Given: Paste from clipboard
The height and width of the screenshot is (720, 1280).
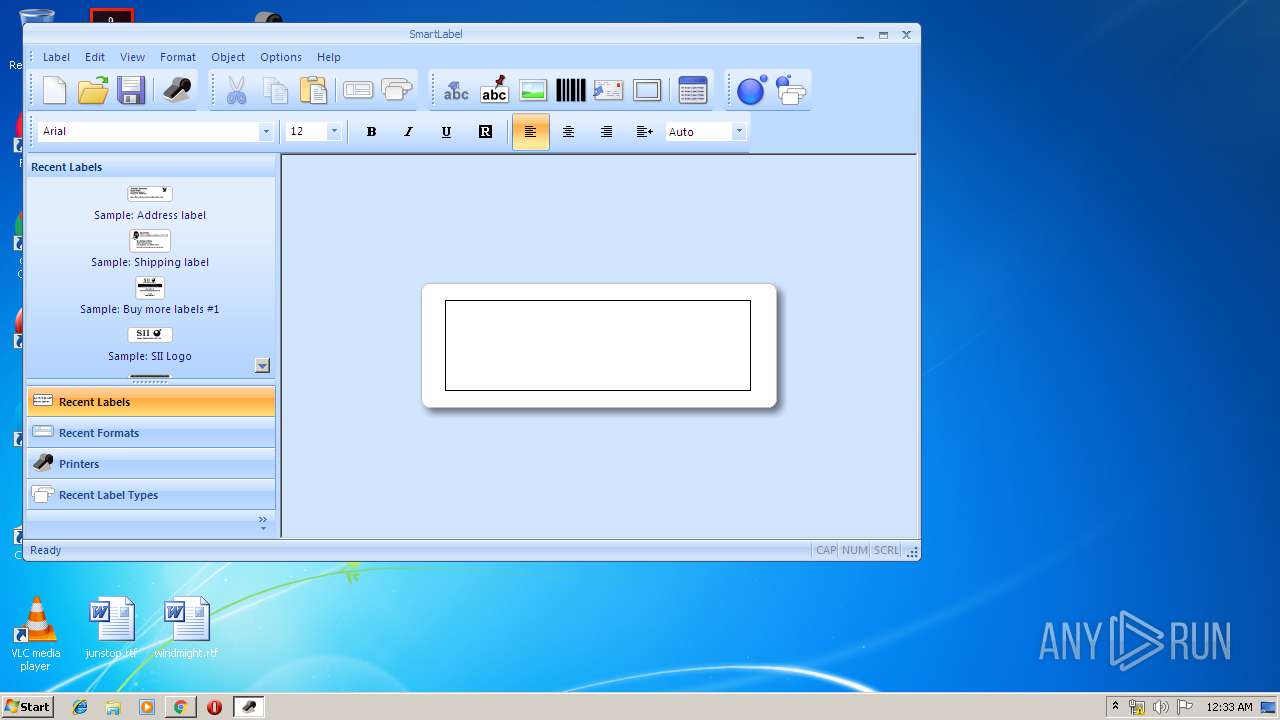Looking at the screenshot, I should coord(313,91).
